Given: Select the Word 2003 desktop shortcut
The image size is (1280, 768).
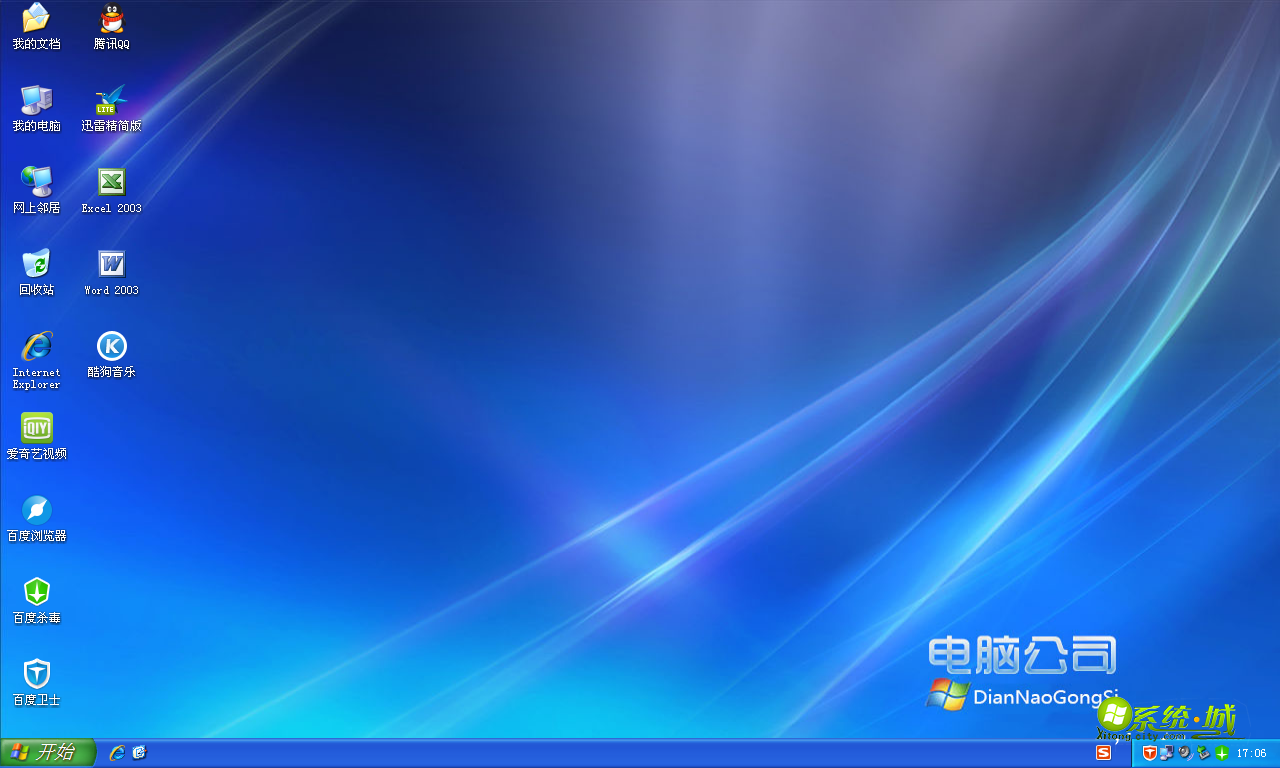Looking at the screenshot, I should point(111,265).
